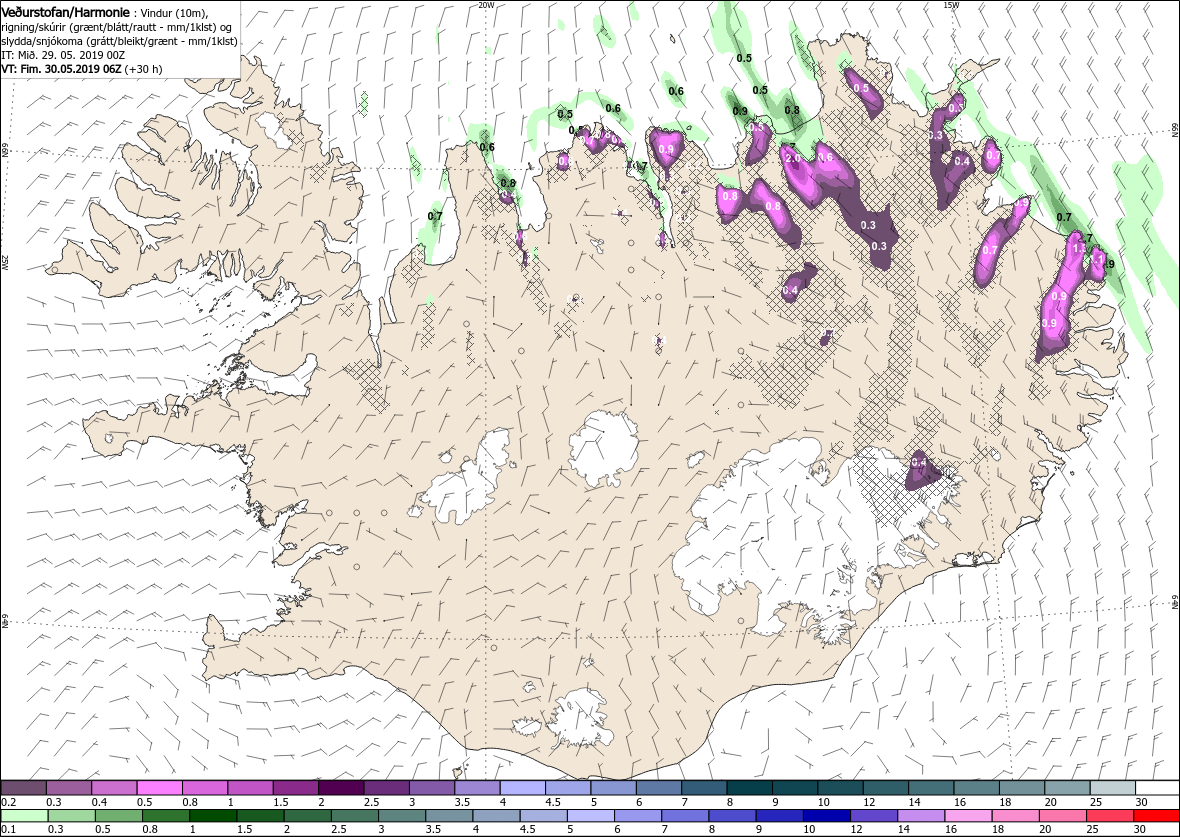1180x837 pixels.
Task: Pick the darkest purple 2–2.5 upper legend swatch
Action: (x=342, y=788)
